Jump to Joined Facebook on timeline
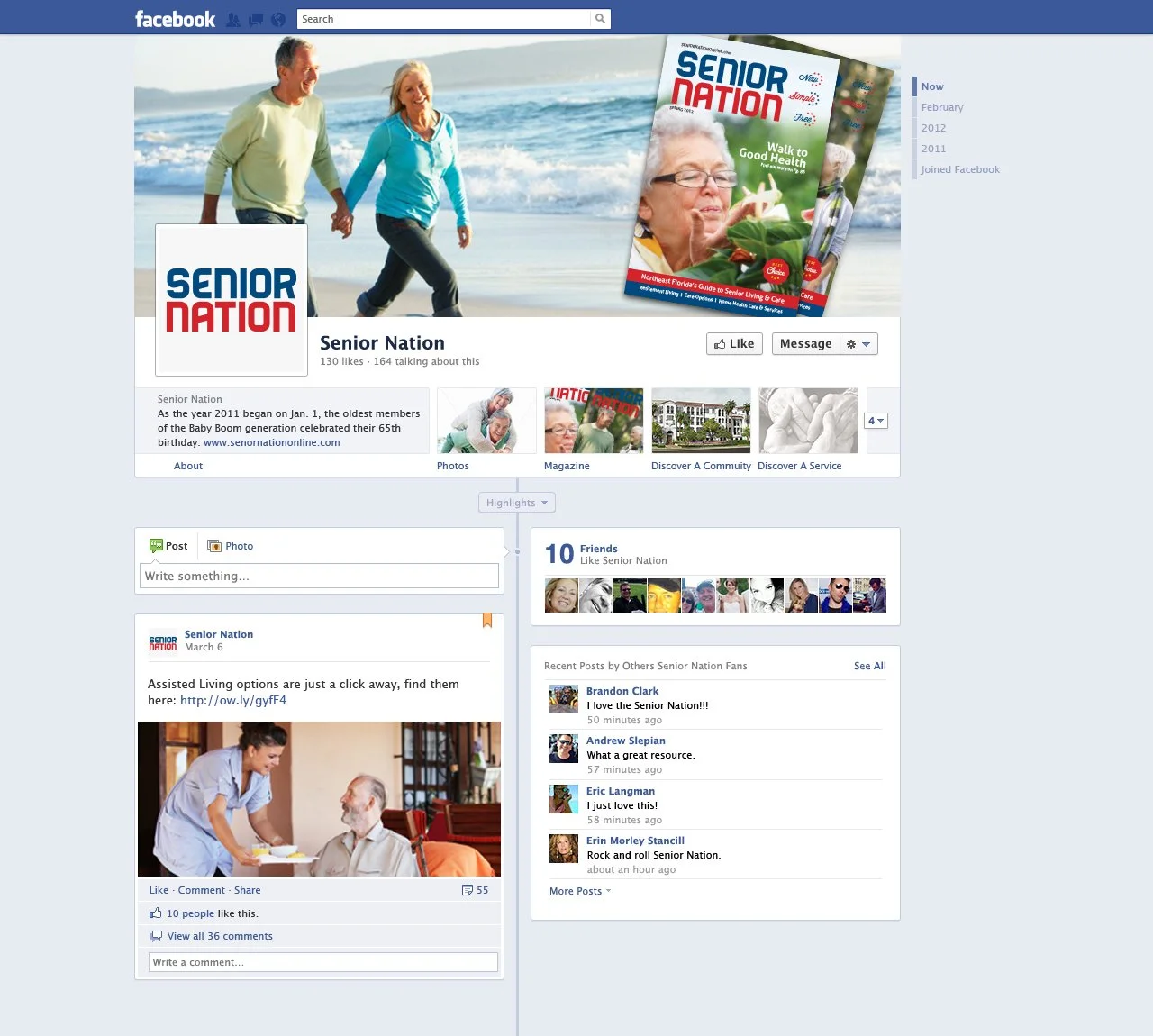 pyautogui.click(x=960, y=169)
